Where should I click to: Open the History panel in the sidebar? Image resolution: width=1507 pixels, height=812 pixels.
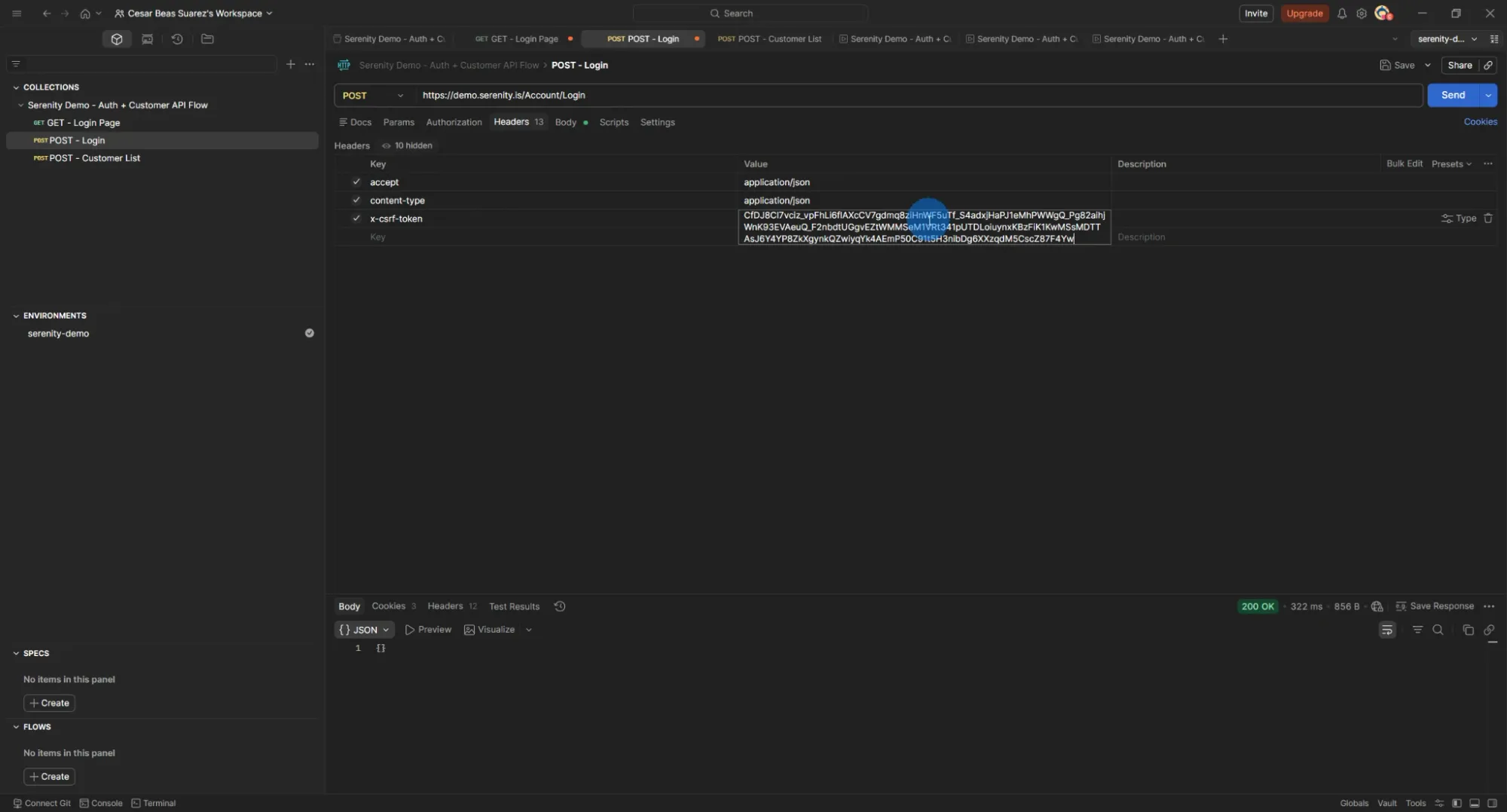(x=177, y=38)
